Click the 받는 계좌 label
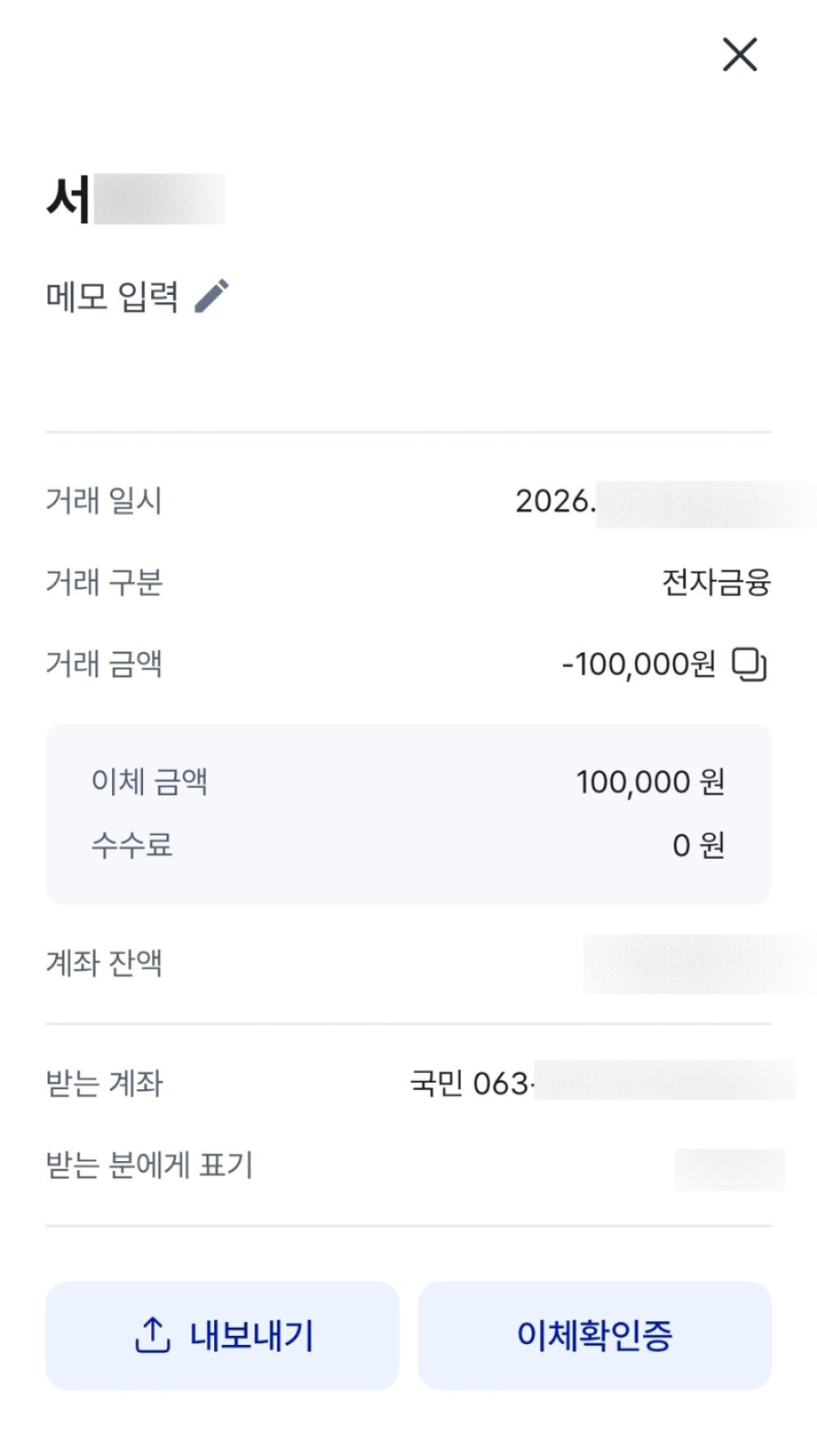The width and height of the screenshot is (817, 1456). pos(104,1084)
